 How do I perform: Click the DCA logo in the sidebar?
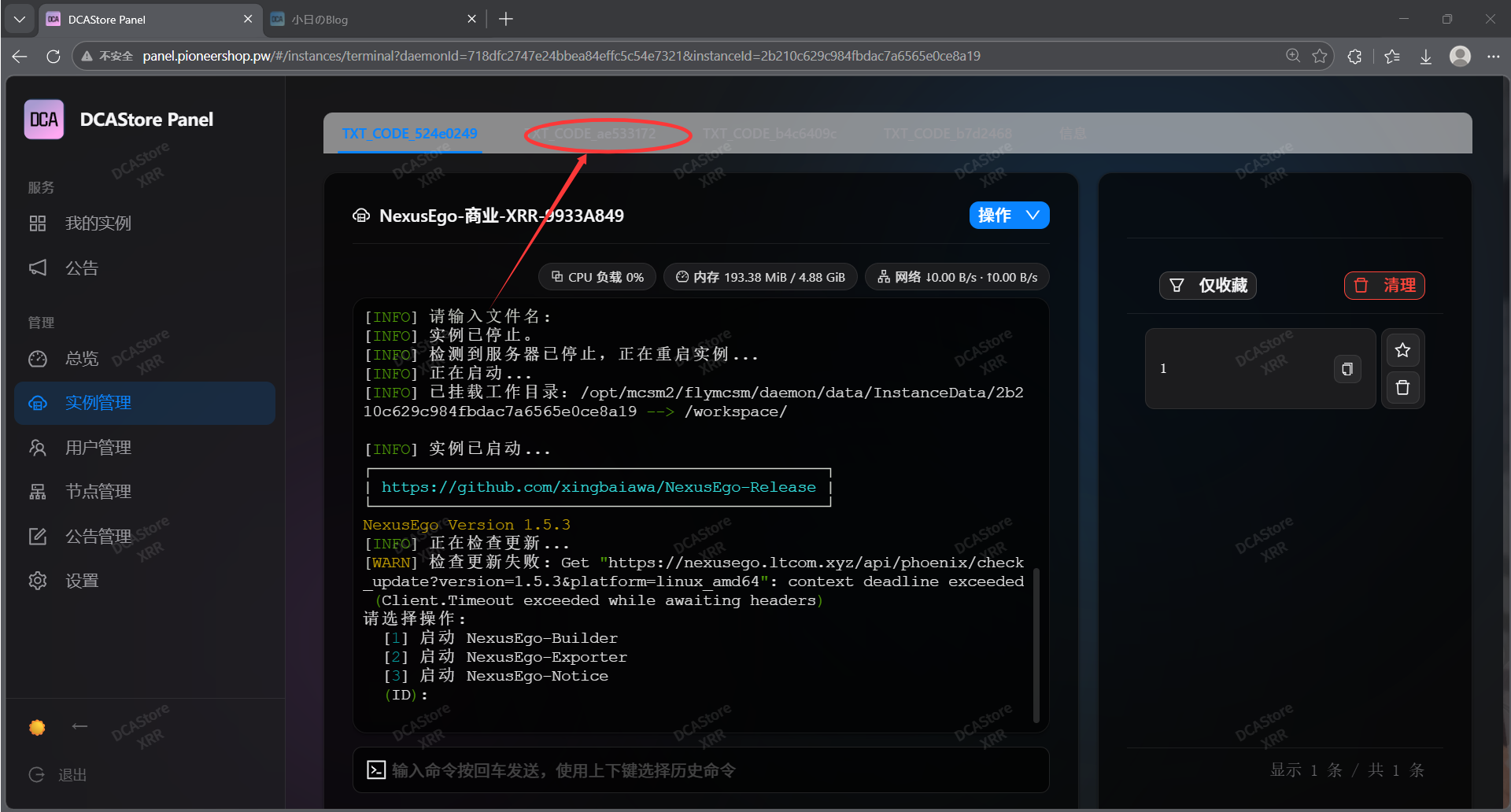click(x=44, y=120)
